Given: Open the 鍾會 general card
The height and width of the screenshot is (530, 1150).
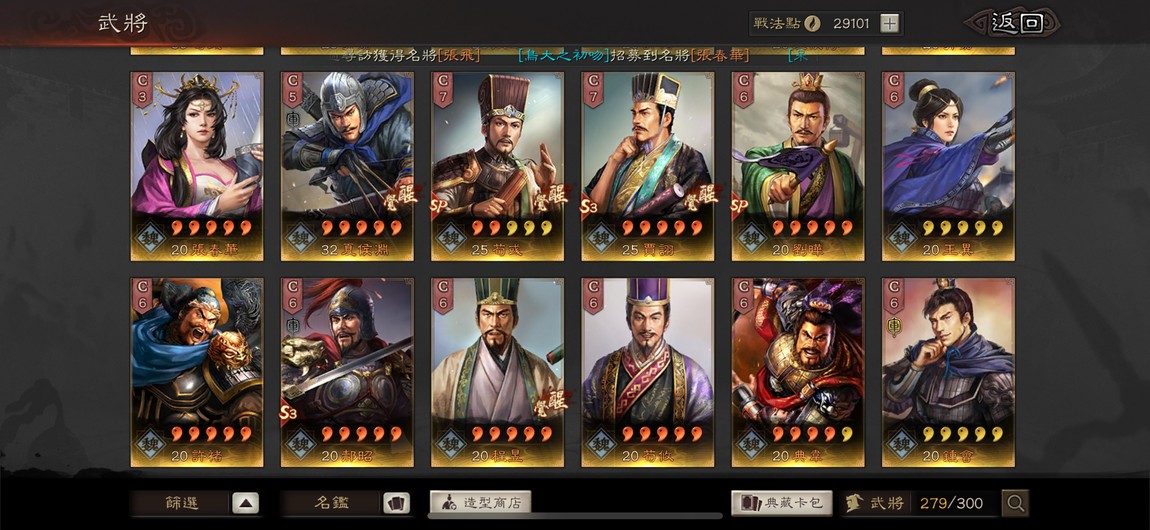Looking at the screenshot, I should click(948, 372).
